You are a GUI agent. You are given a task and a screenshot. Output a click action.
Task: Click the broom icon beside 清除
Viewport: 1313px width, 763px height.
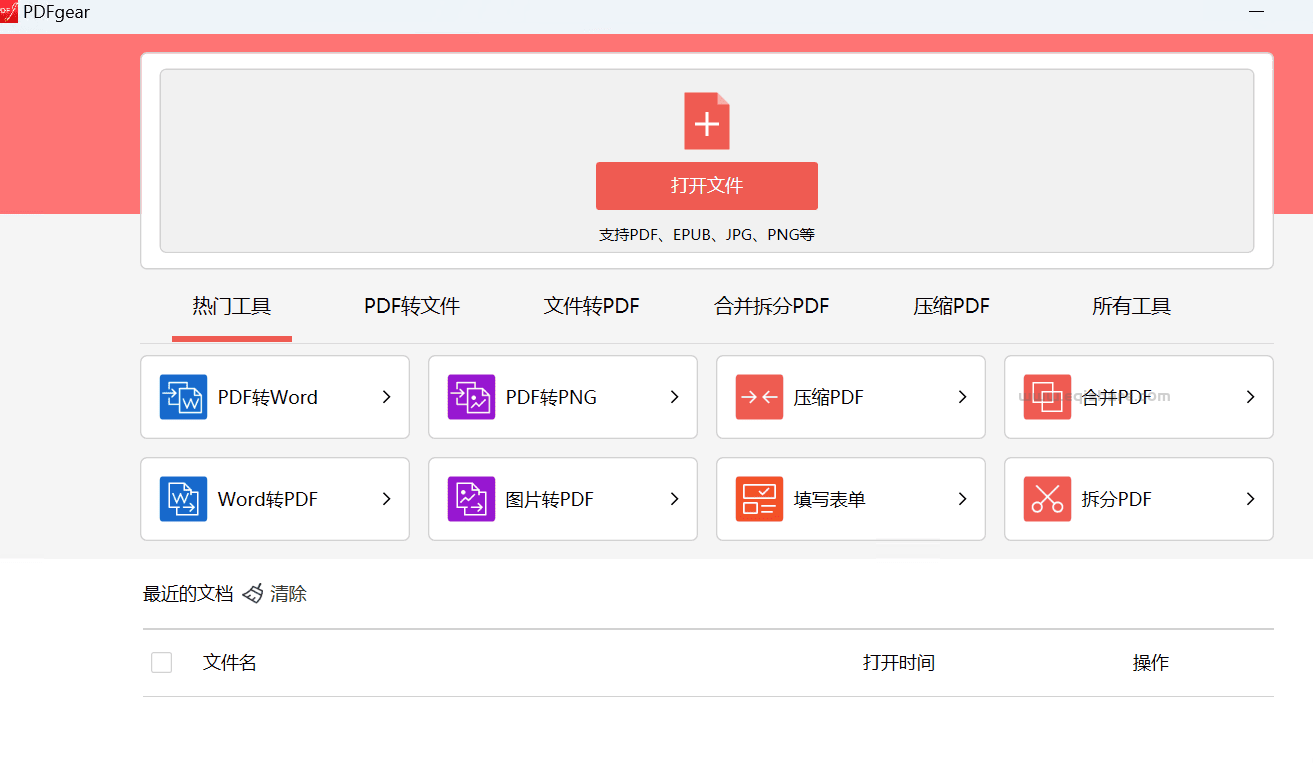click(252, 593)
